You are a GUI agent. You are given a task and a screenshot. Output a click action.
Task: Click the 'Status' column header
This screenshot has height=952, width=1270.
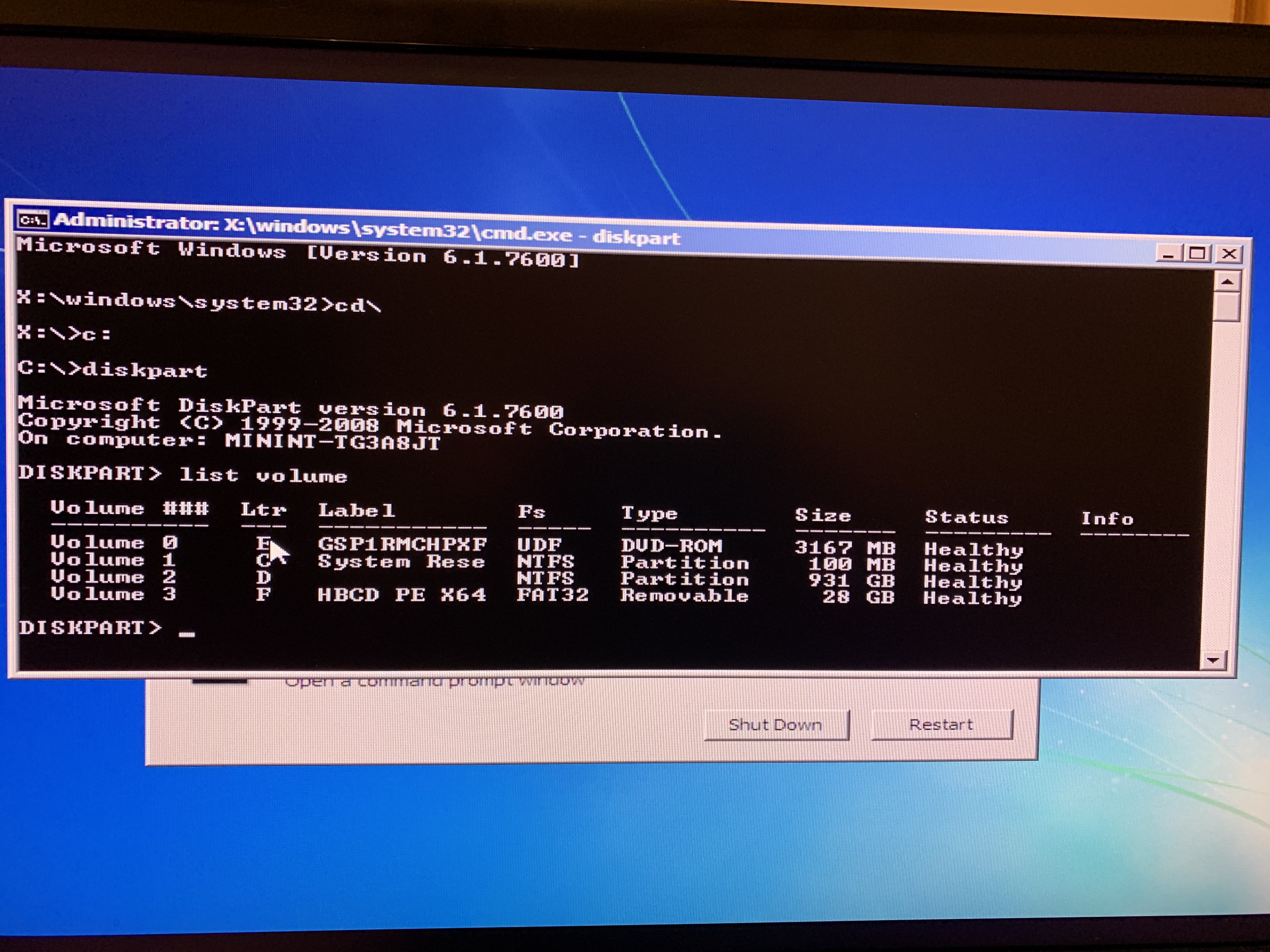(967, 517)
